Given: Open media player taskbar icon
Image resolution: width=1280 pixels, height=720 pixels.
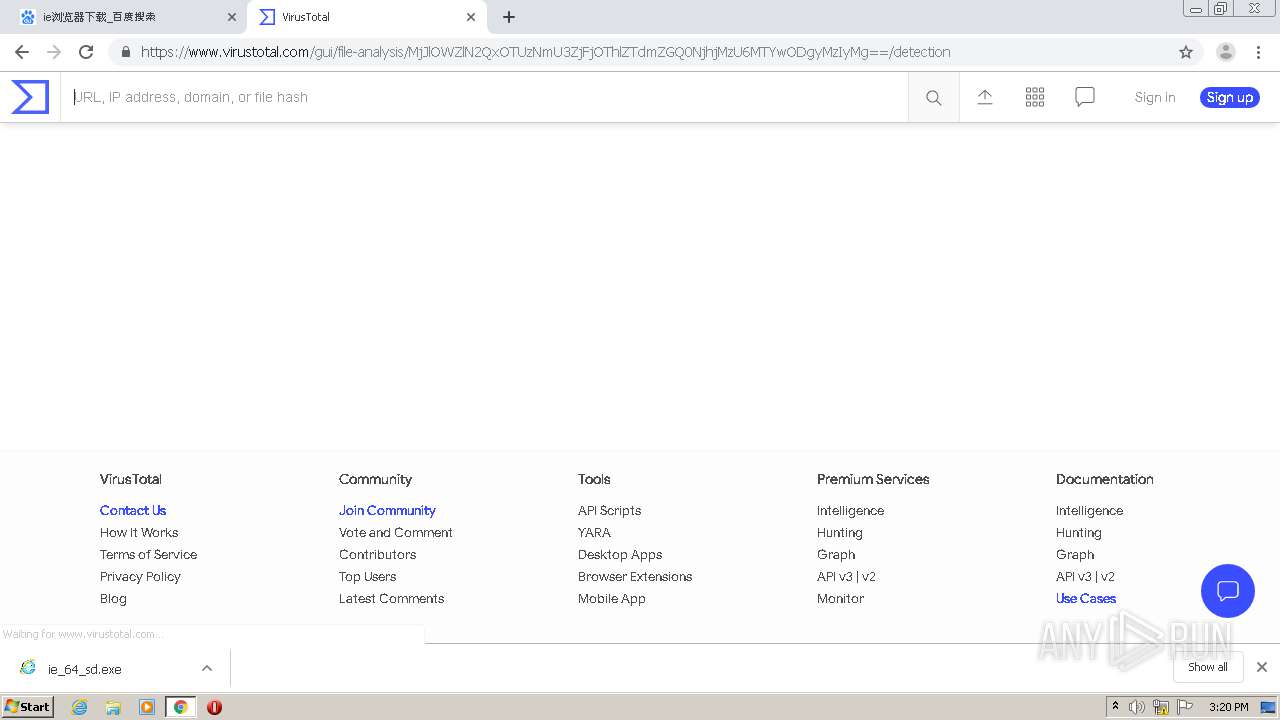Looking at the screenshot, I should click(x=147, y=707).
